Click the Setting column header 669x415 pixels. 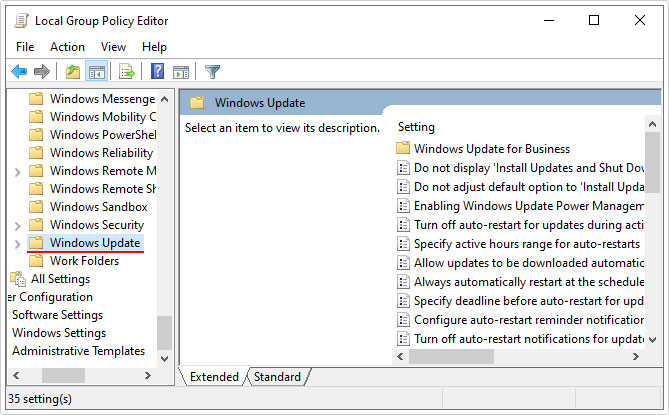pyautogui.click(x=416, y=127)
